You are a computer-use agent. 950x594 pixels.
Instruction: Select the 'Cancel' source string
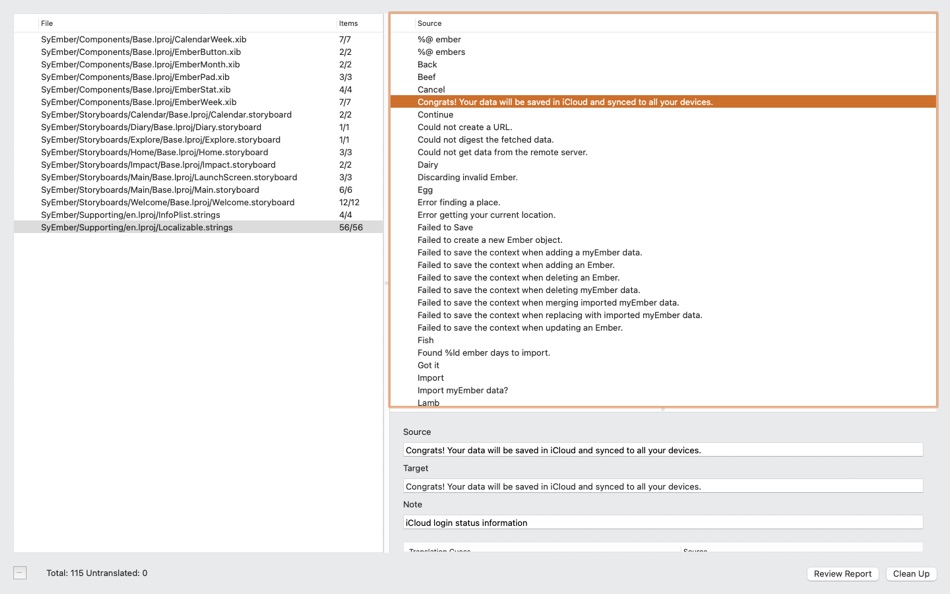pos(663,90)
